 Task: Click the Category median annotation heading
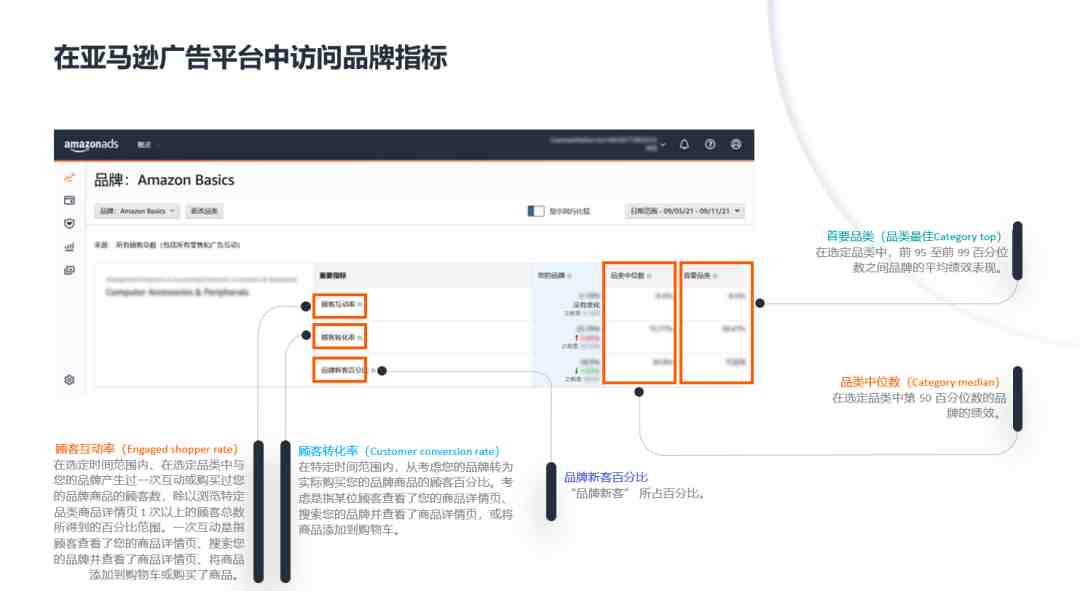[920, 382]
